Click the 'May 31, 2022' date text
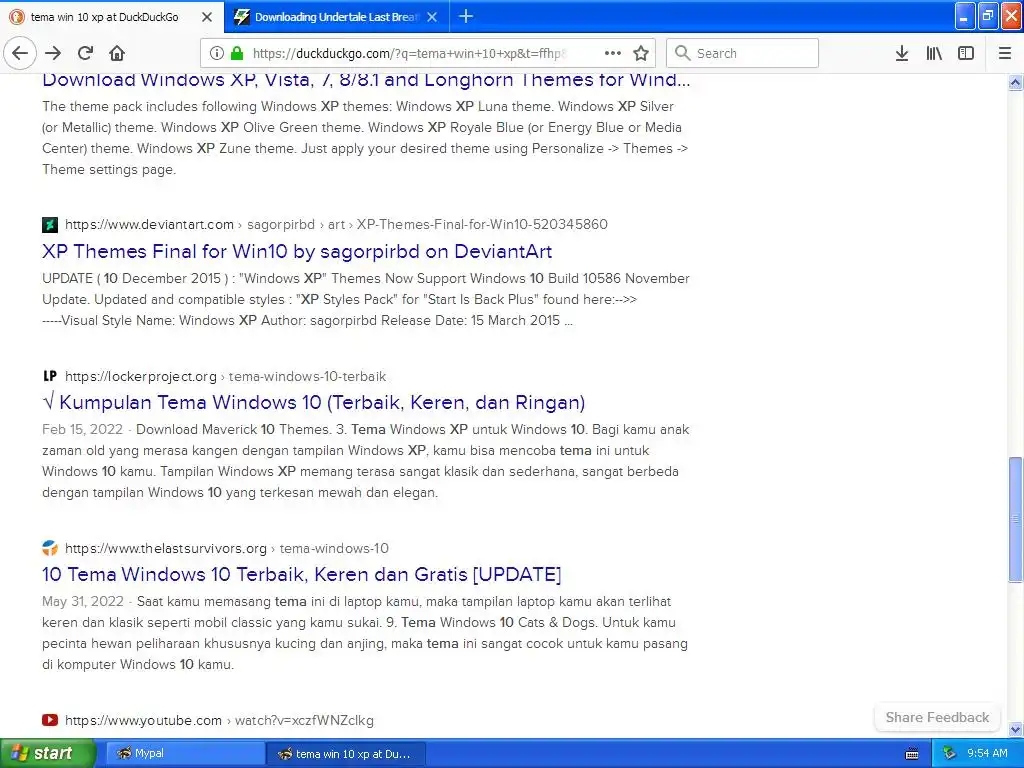This screenshot has height=768, width=1024. tap(83, 601)
